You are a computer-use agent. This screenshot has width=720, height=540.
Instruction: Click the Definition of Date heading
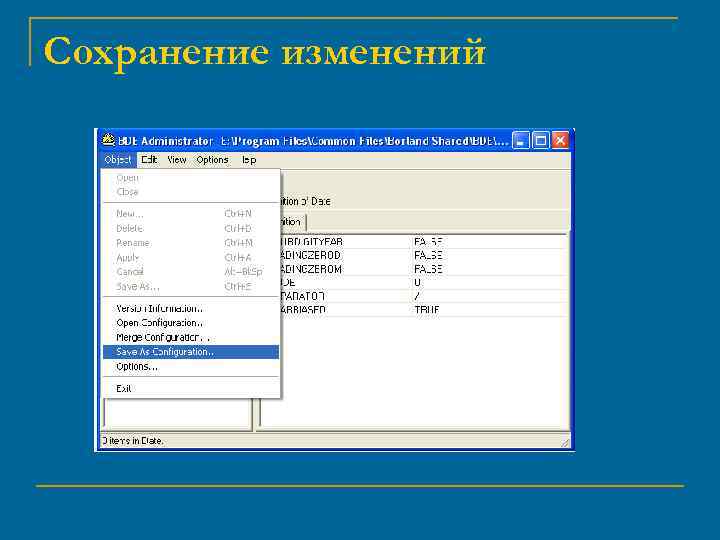coord(305,201)
